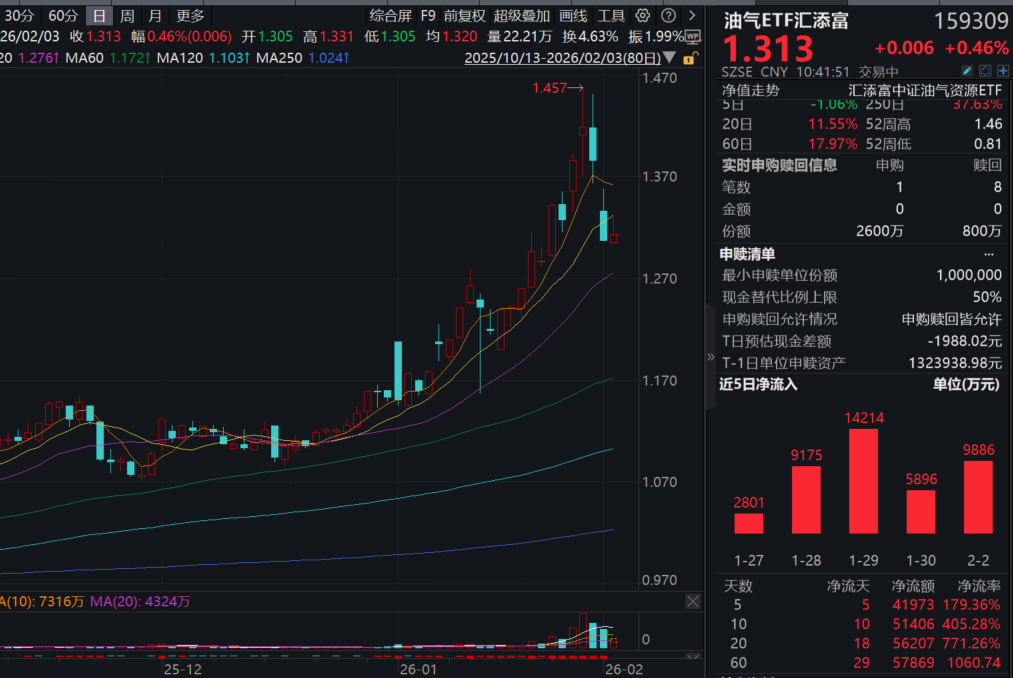Click the 20日 11.55% return value
The image size is (1013, 678).
click(x=833, y=124)
